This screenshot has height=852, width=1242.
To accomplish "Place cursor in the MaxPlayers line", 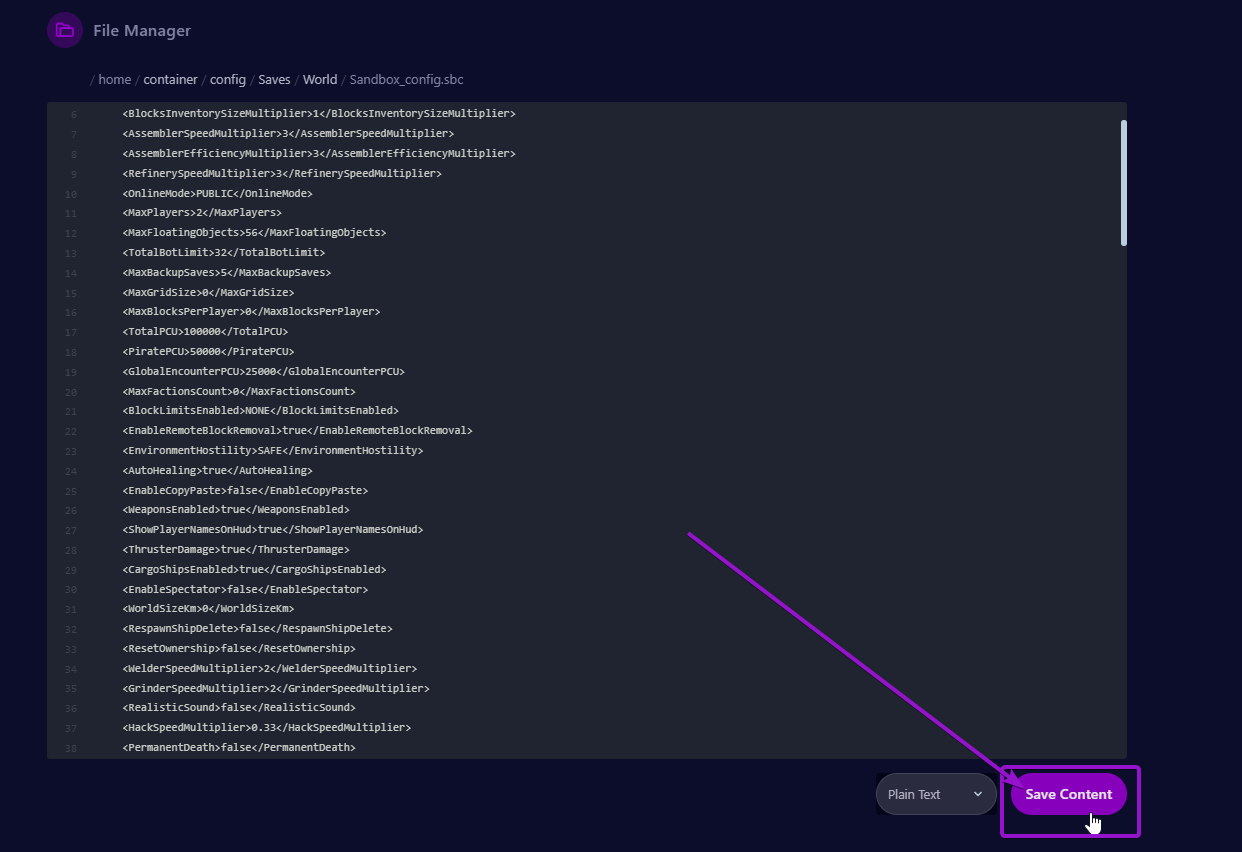I will (x=202, y=213).
